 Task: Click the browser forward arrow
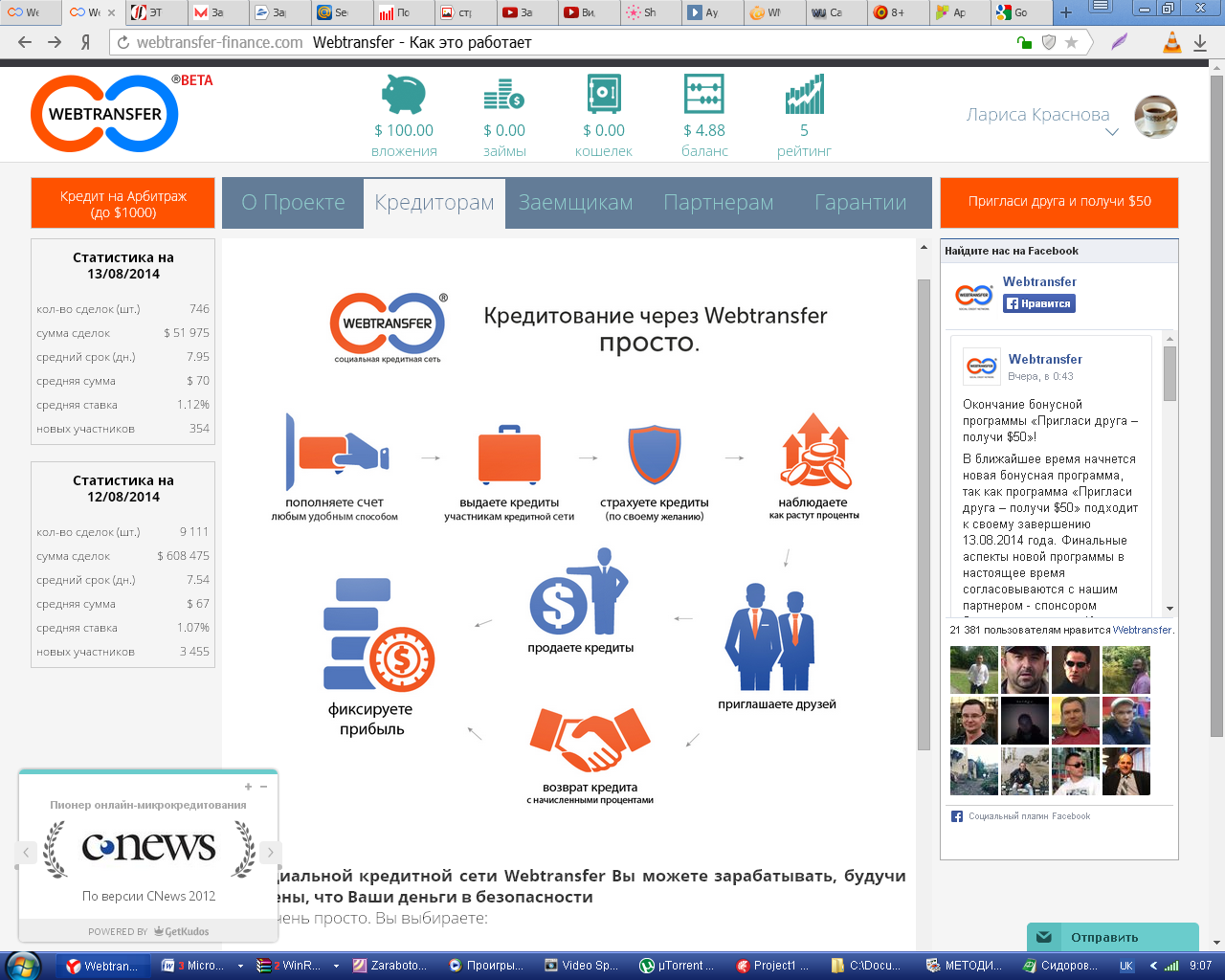point(55,42)
